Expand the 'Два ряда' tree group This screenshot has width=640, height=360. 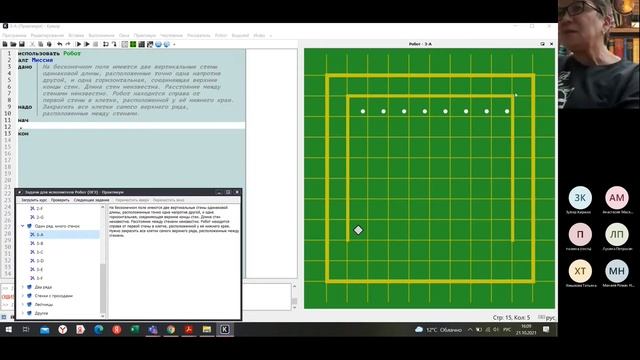click(22, 287)
